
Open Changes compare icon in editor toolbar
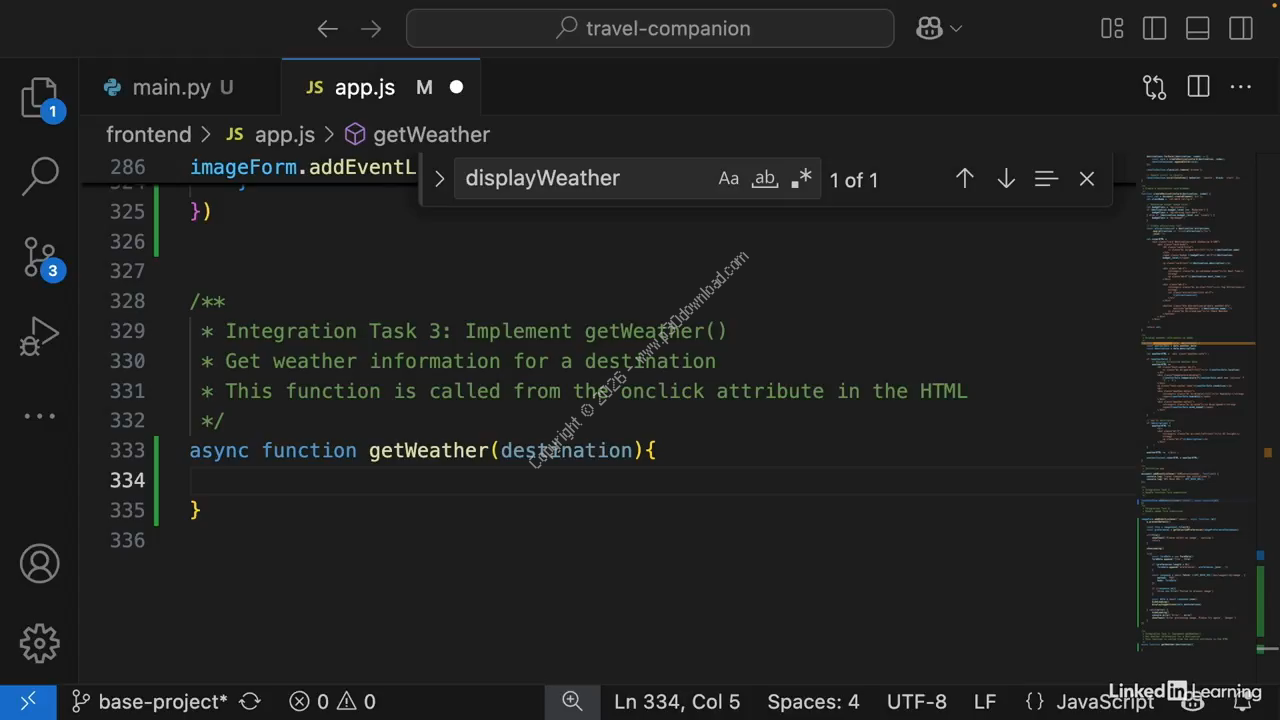point(1154,88)
